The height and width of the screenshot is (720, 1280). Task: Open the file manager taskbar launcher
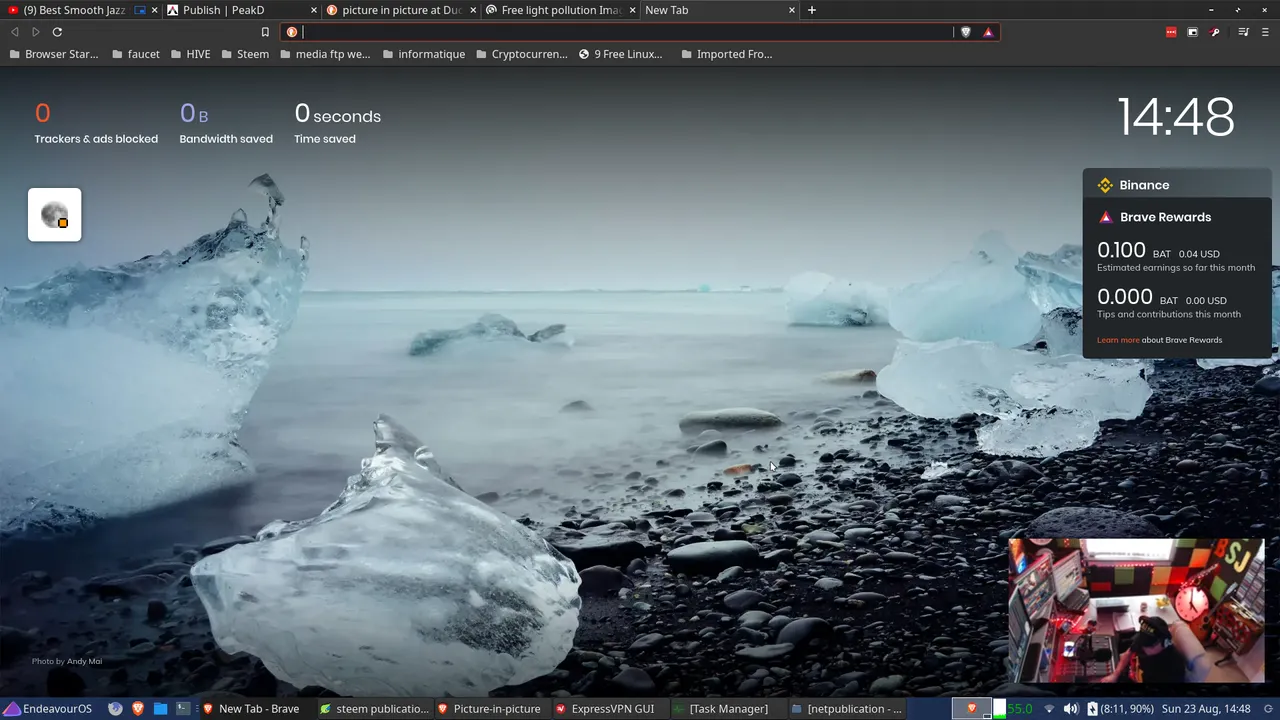tap(160, 709)
